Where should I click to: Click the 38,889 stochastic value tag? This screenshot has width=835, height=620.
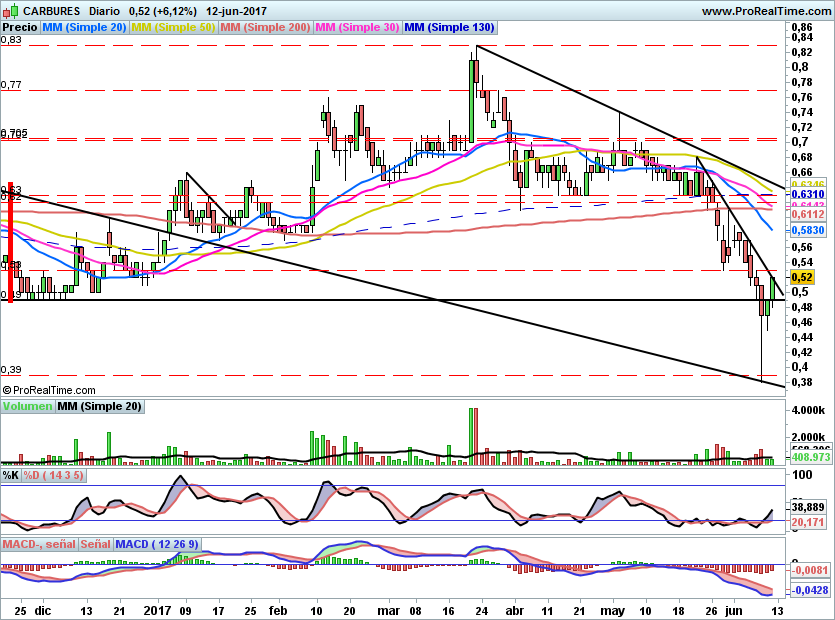point(808,507)
